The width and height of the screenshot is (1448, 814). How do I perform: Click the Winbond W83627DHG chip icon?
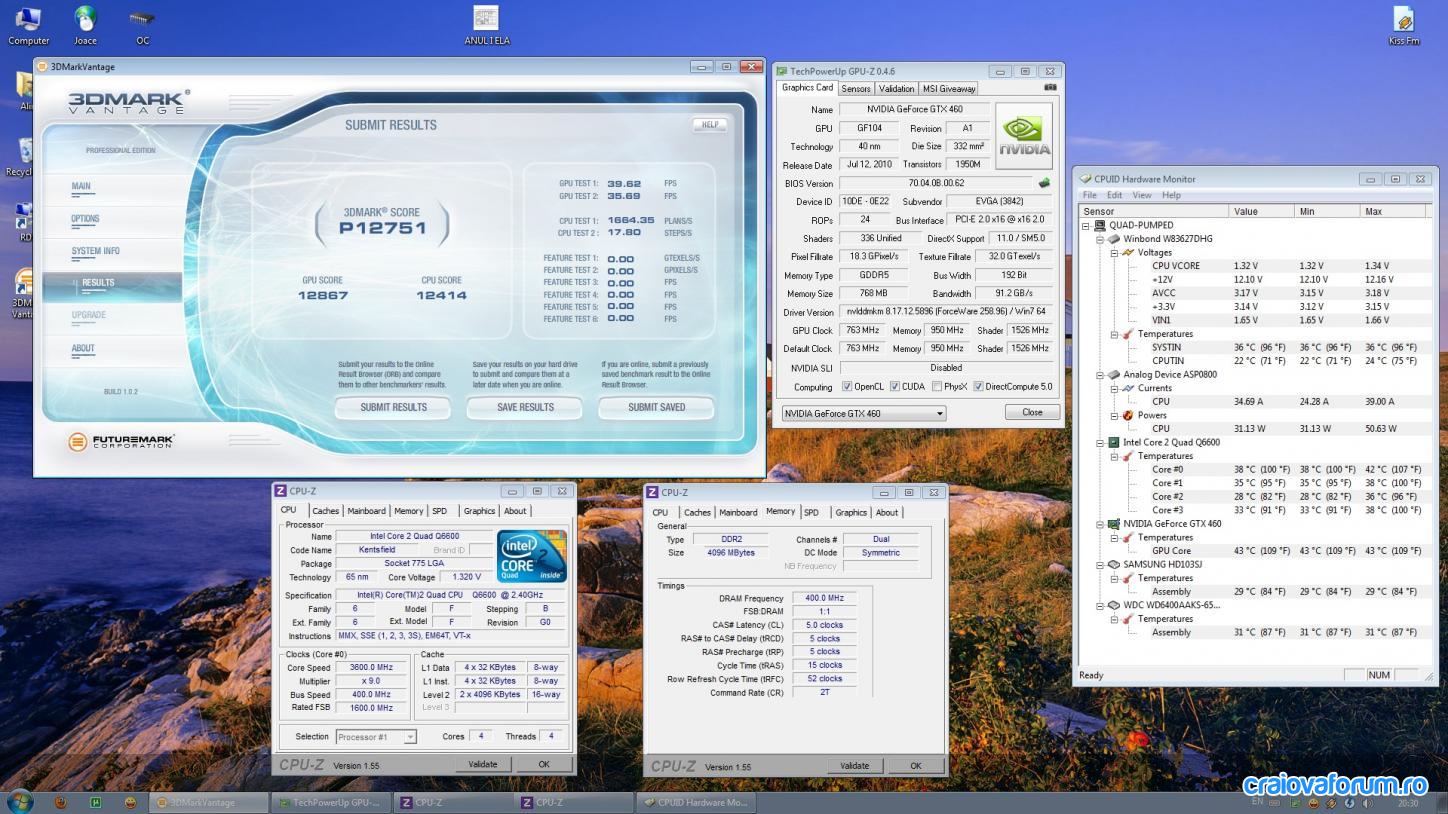pyautogui.click(x=1114, y=239)
